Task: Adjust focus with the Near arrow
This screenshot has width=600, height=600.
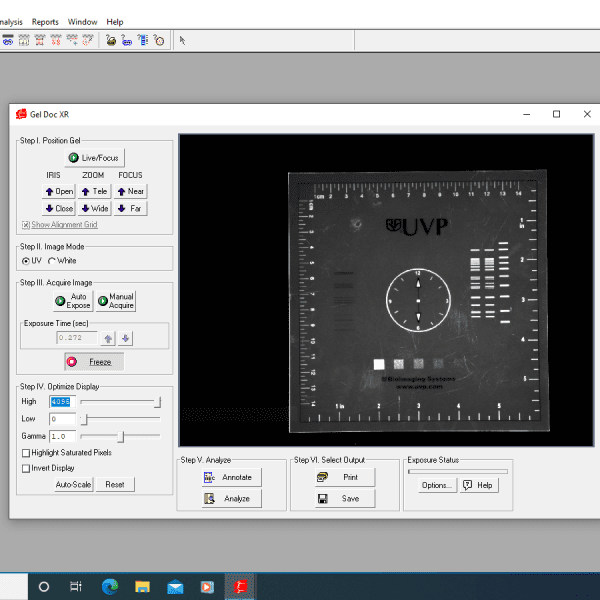Action: coord(130,191)
